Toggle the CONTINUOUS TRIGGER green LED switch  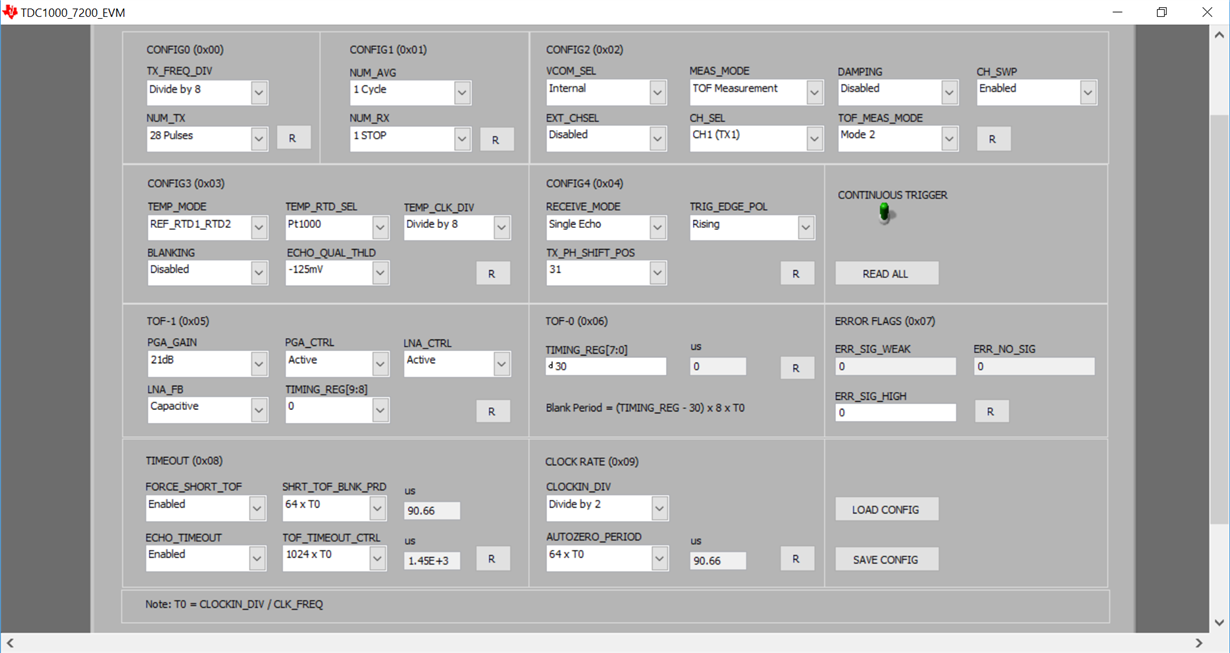coord(884,212)
